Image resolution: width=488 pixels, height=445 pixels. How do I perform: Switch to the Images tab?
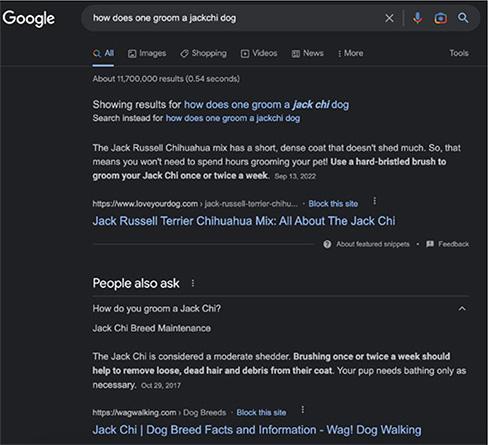click(147, 53)
